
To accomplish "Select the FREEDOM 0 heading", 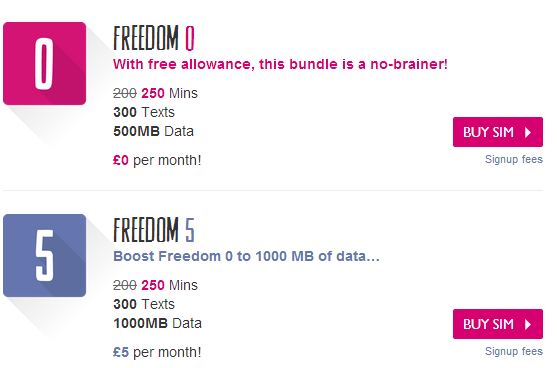I will click(154, 38).
